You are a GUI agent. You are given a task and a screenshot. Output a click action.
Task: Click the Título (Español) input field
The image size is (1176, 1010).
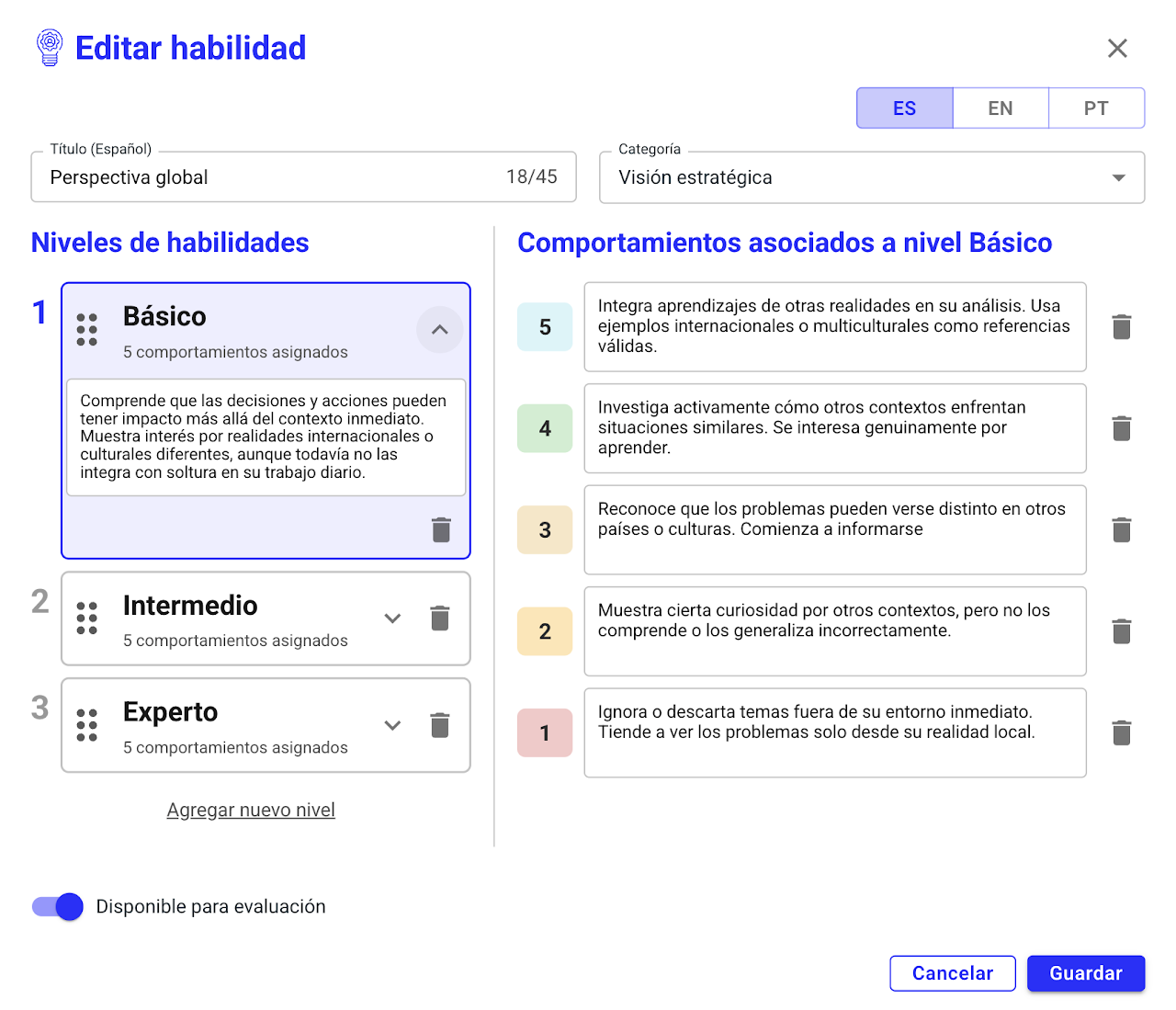pos(276,177)
